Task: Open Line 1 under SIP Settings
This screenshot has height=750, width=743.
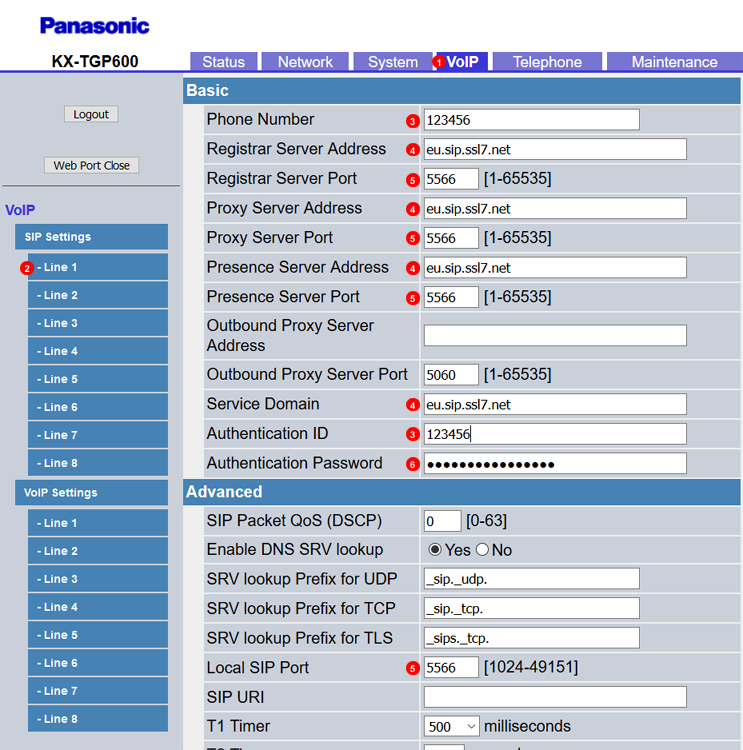Action: 98,267
